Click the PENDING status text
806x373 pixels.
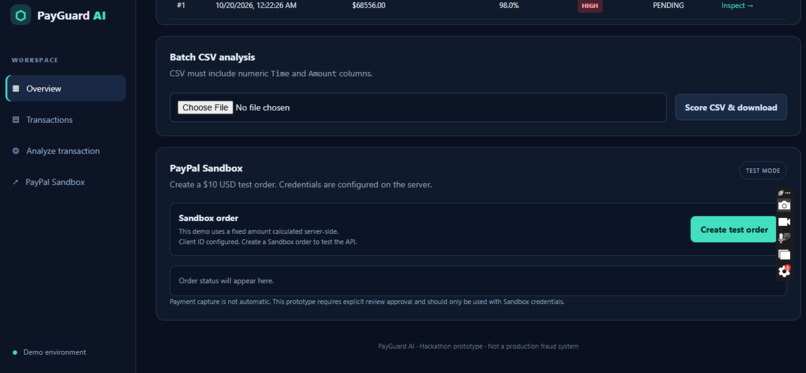tap(668, 5)
